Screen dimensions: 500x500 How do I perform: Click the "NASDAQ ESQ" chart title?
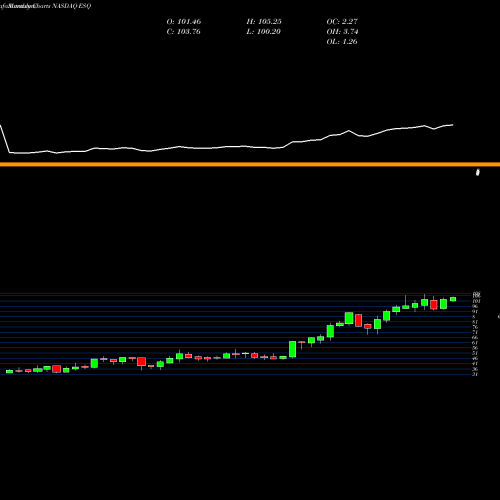72,6
